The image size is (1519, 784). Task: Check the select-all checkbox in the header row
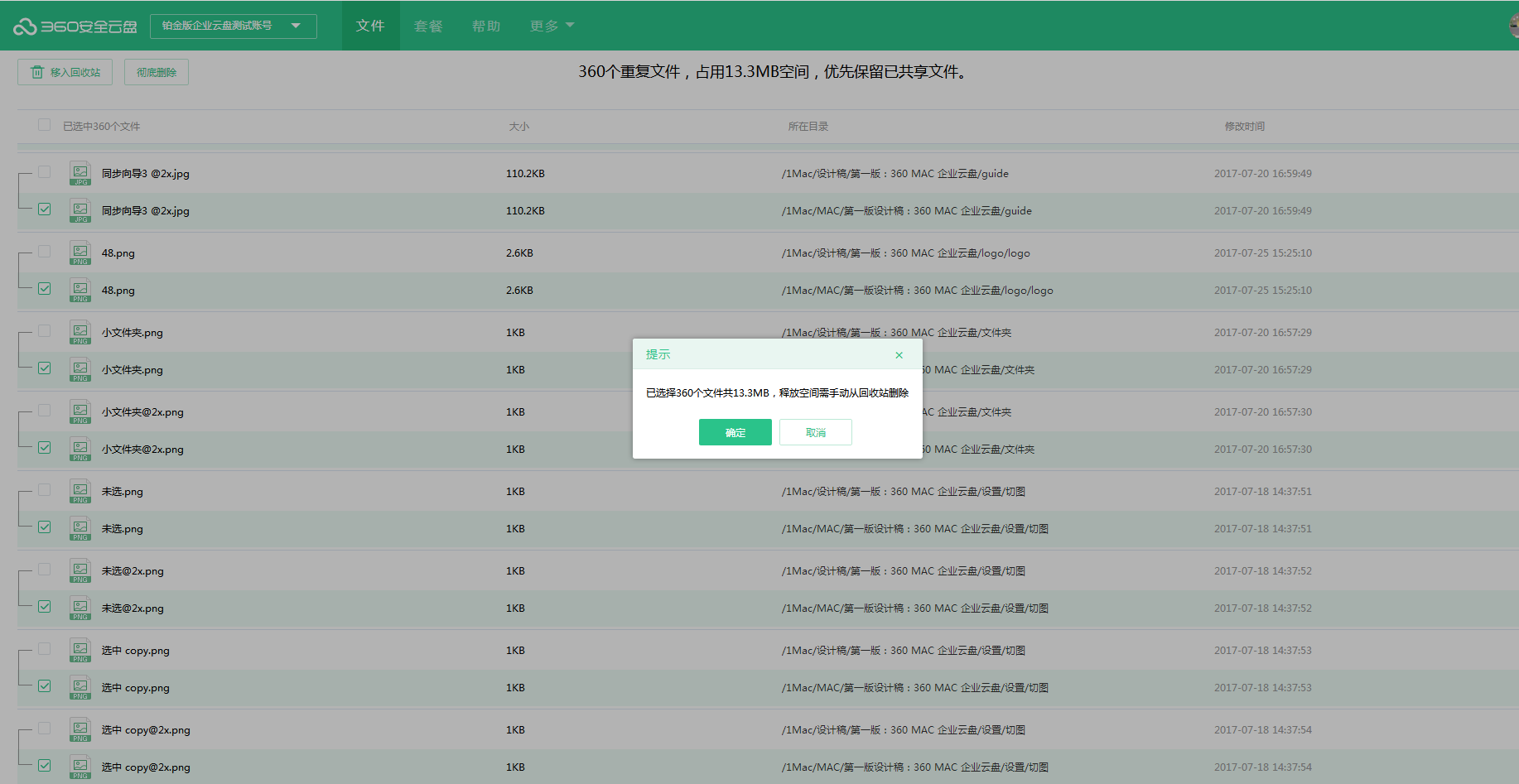pos(44,124)
